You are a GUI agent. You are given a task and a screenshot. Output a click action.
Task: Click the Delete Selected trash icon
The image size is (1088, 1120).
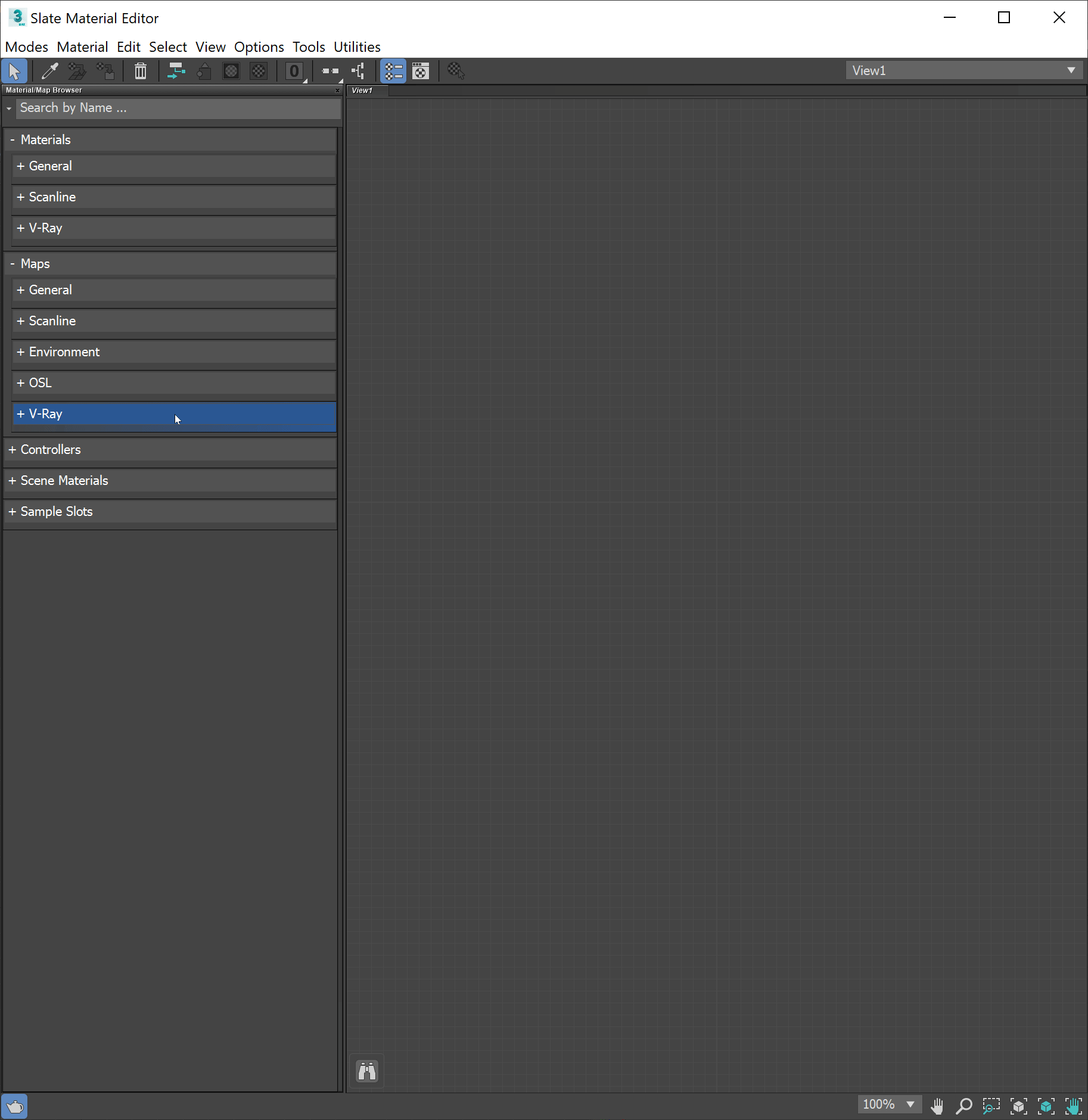pyautogui.click(x=140, y=71)
